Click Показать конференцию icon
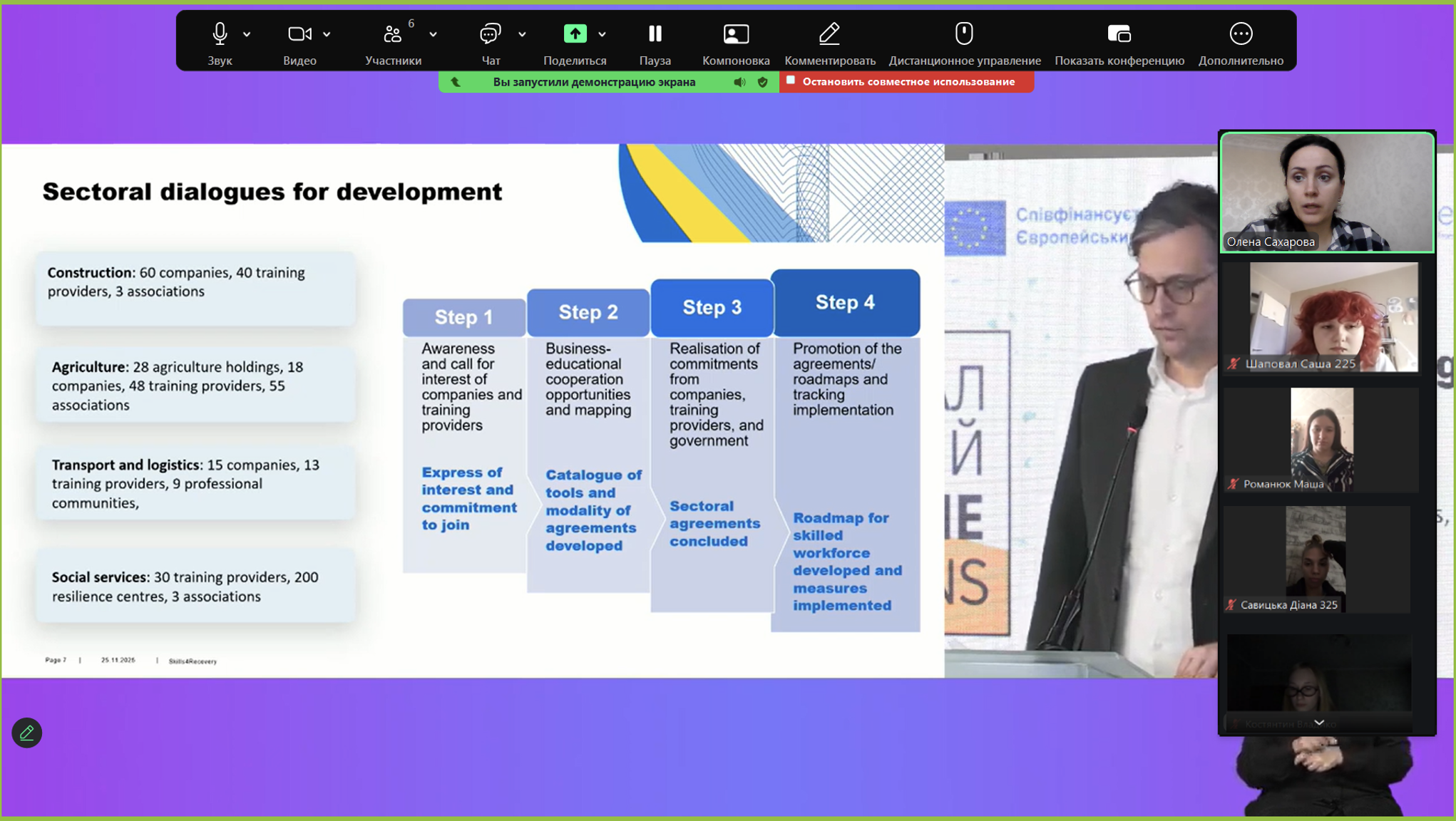 1119,34
